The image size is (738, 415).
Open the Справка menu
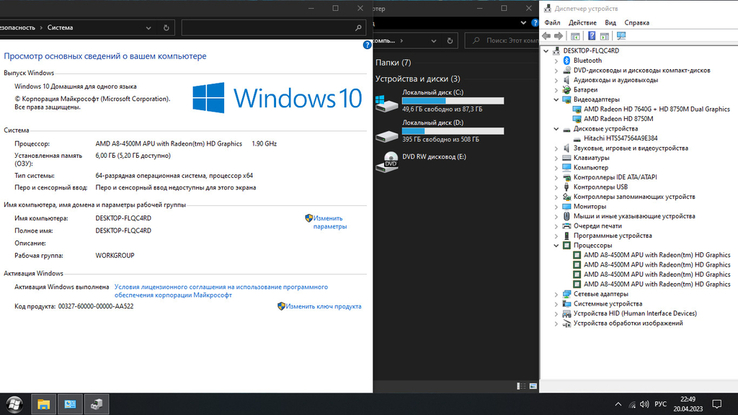point(636,23)
